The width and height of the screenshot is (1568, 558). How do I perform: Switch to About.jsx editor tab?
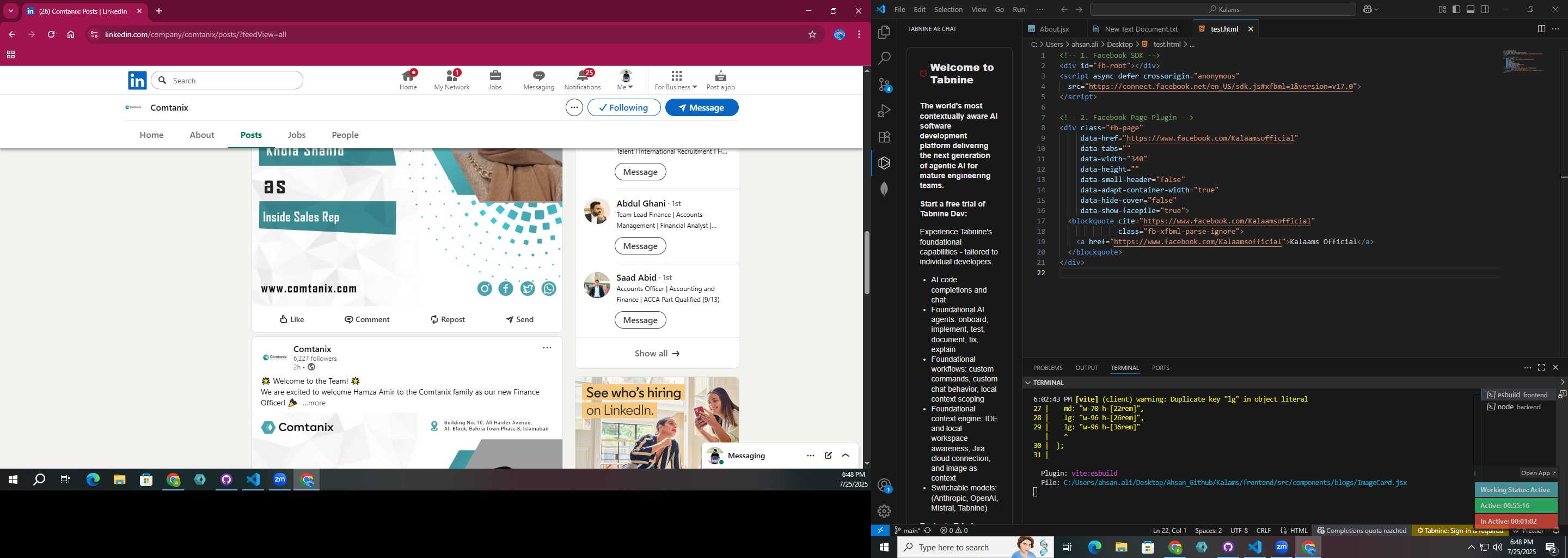(1055, 29)
